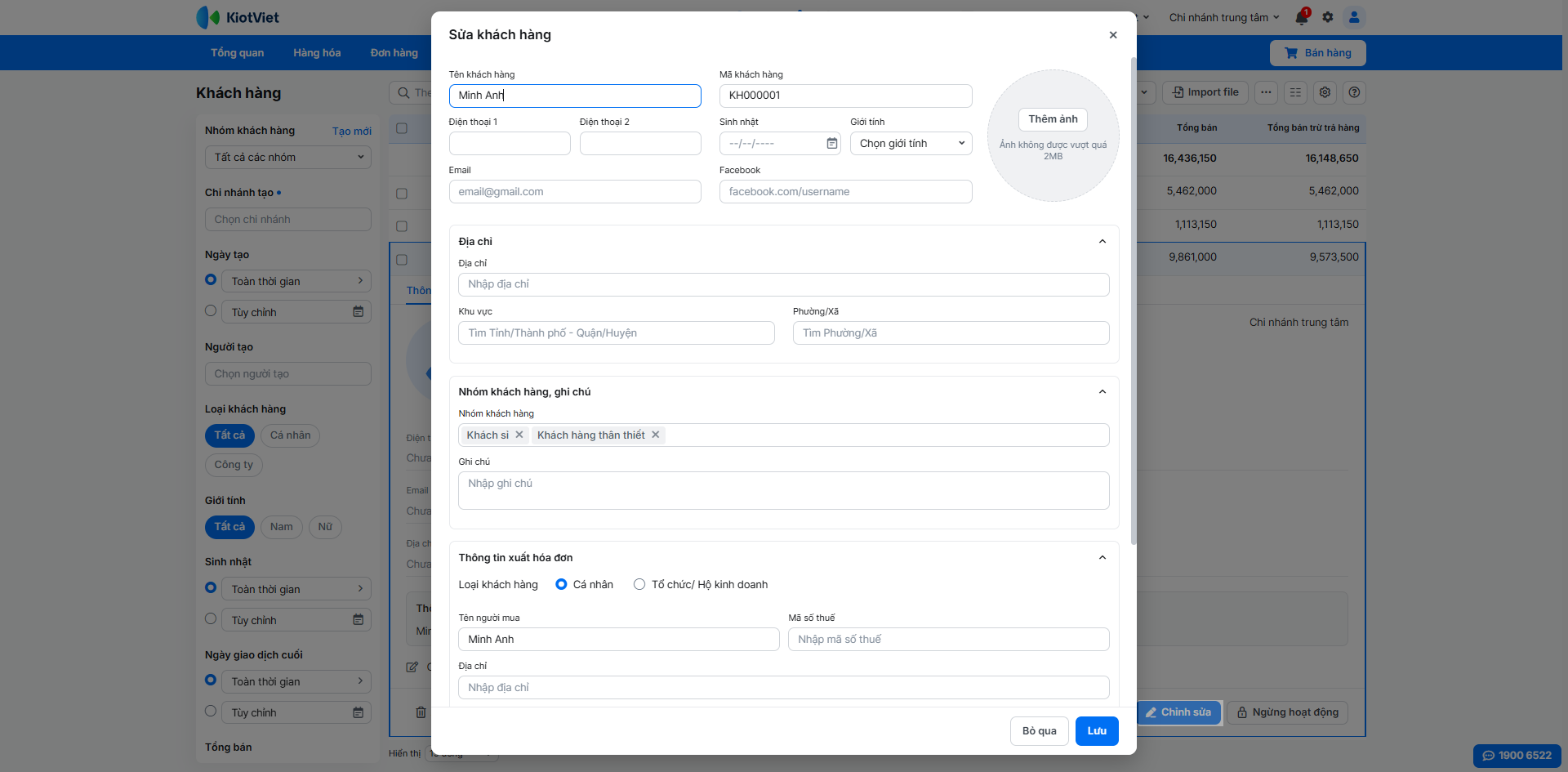Viewport: 1568px width, 772px height.
Task: Select Cá nhân customer type radio
Action: [x=561, y=585]
